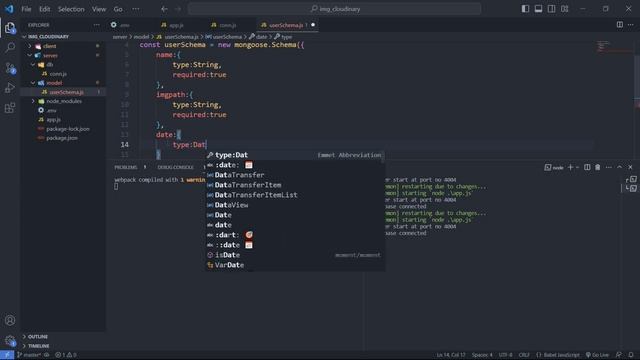Open editor More Actions ellipsis
The width and height of the screenshot is (640, 360).
631,25
